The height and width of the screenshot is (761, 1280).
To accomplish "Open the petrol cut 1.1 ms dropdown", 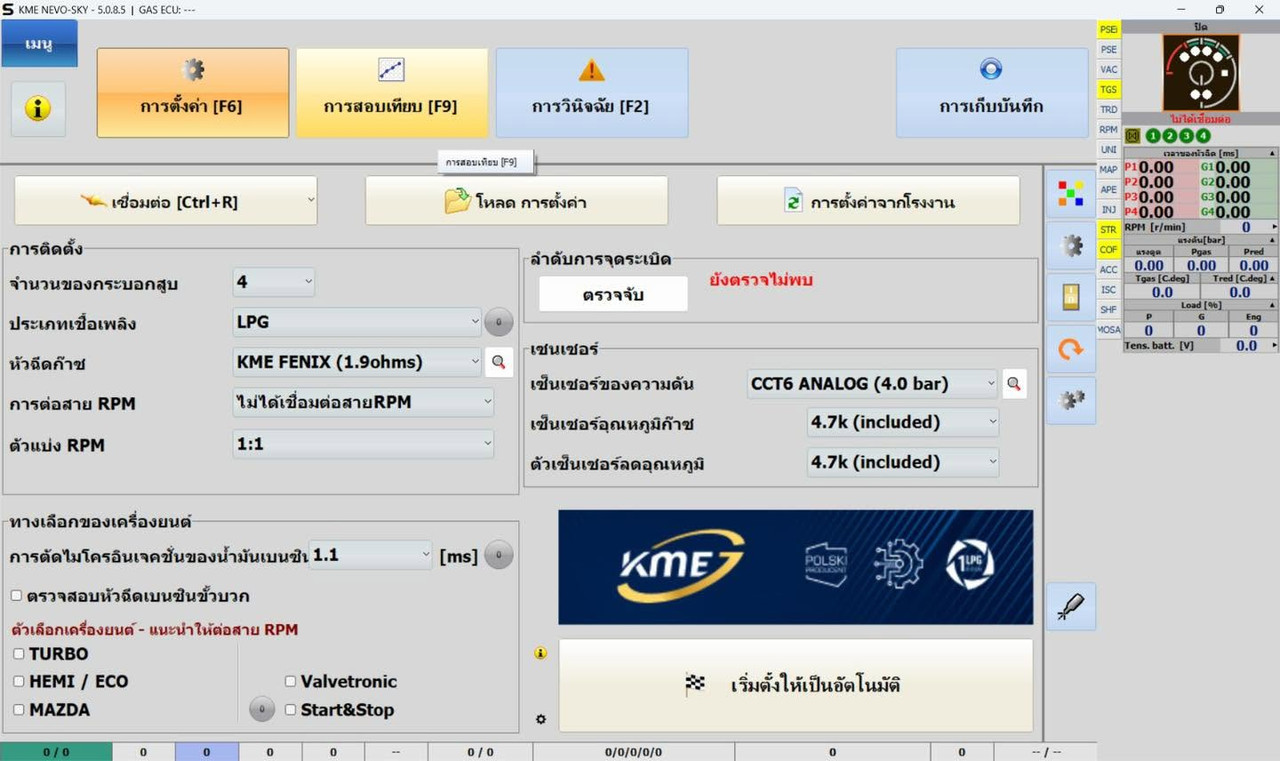I will (370, 555).
